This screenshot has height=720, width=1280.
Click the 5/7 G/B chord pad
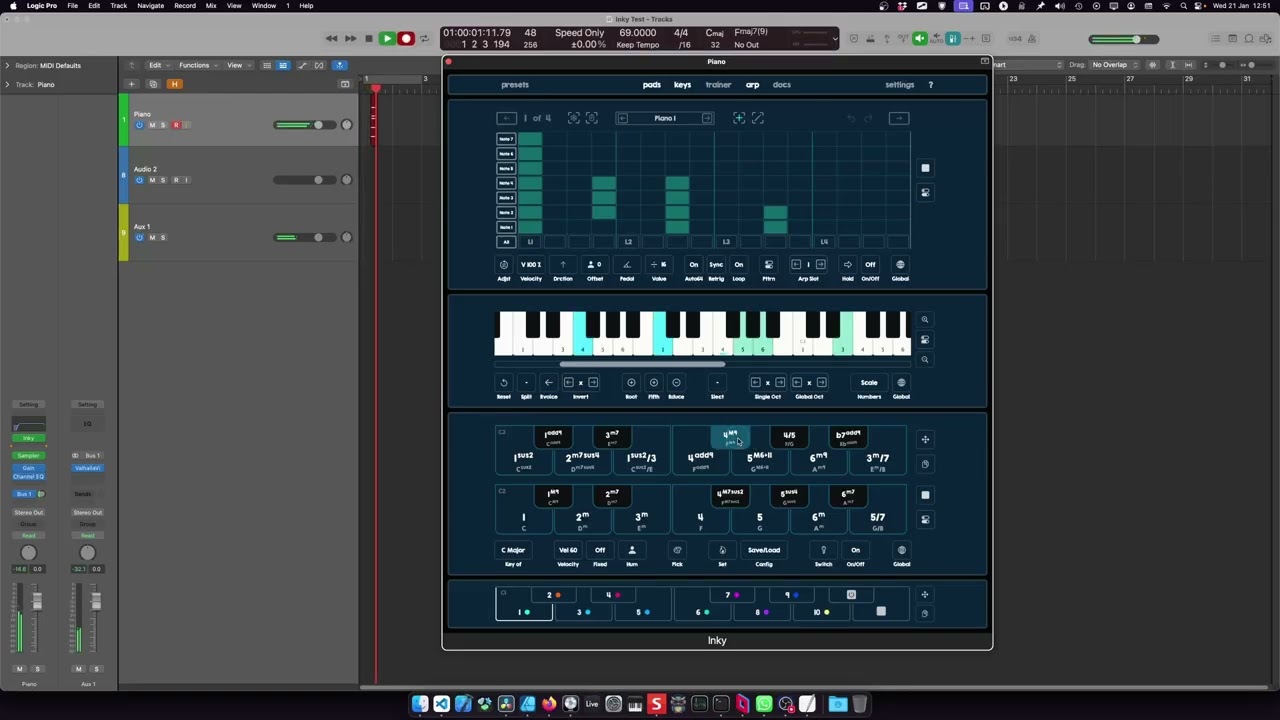coord(877,519)
